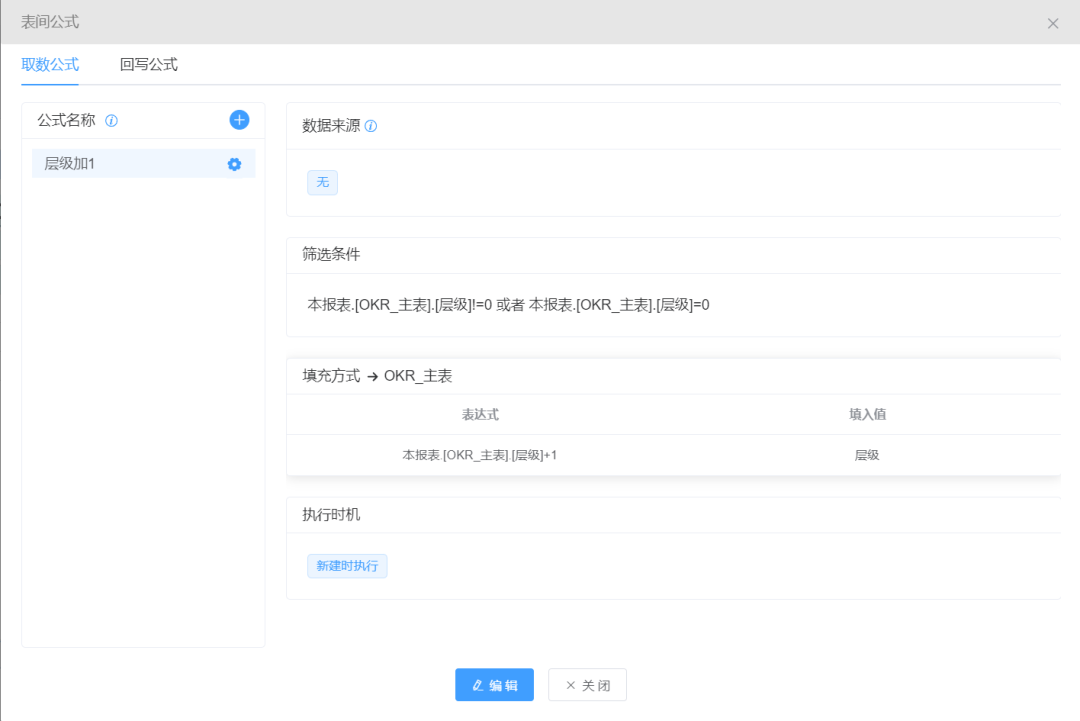Click the 筛选条件 section heading

coord(331,255)
